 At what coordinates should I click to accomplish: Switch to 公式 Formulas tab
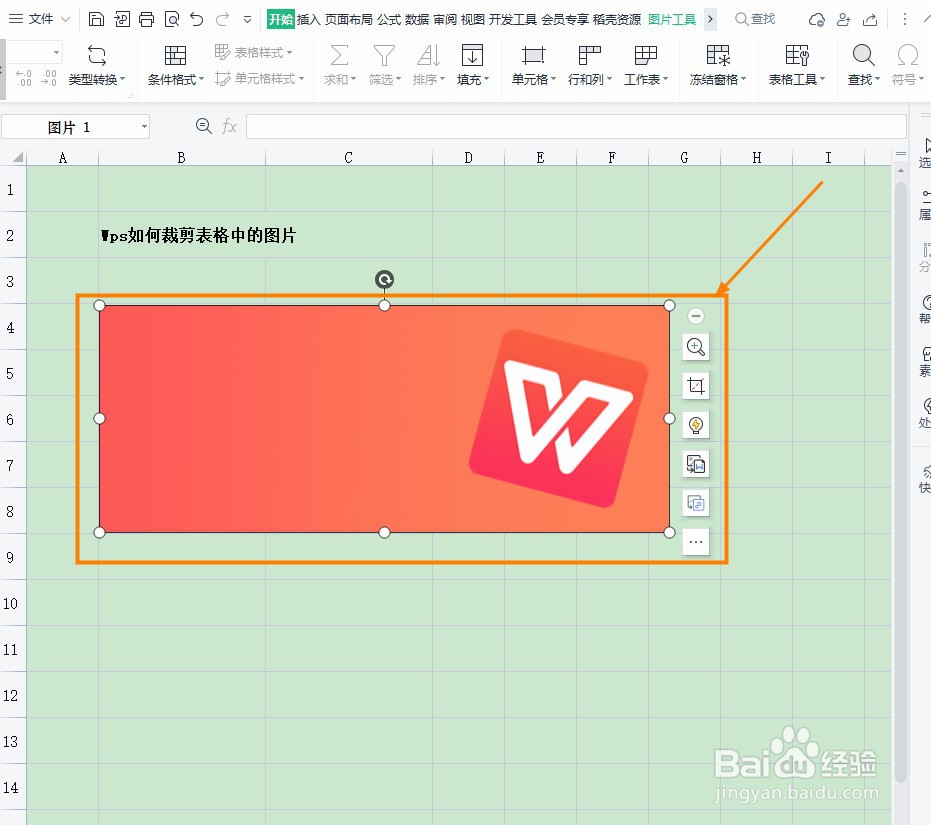click(x=389, y=20)
